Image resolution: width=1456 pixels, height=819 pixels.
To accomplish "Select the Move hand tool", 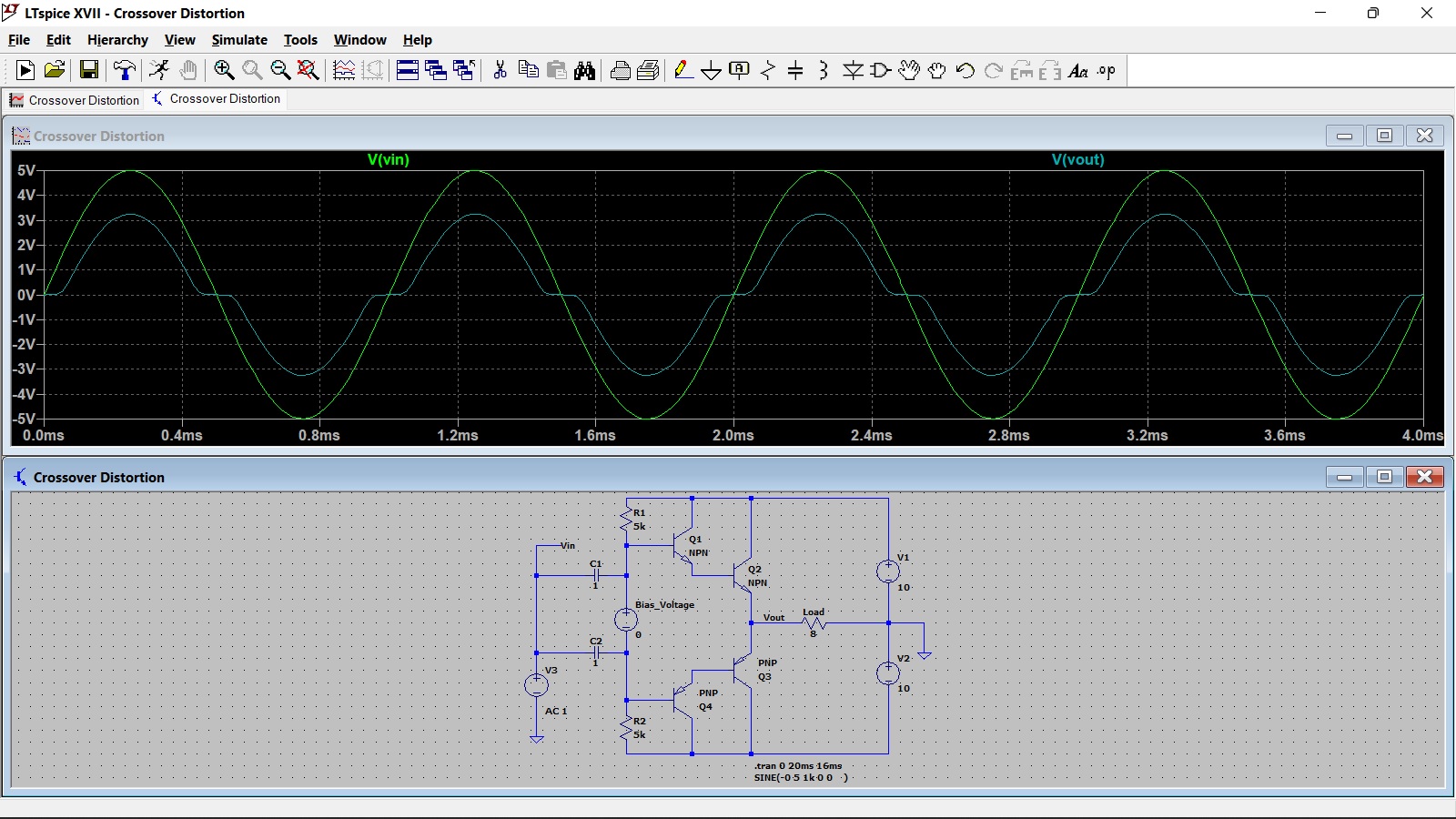I will click(x=909, y=70).
